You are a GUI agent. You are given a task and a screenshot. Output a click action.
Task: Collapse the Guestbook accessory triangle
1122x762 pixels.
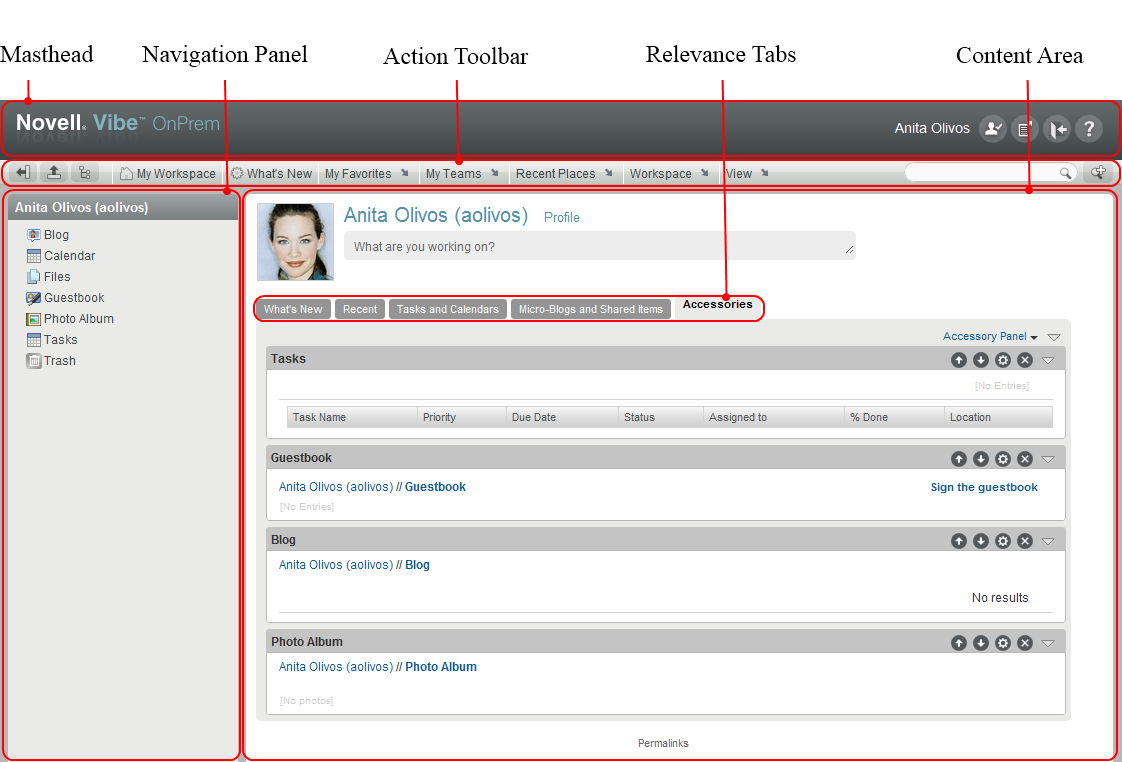pyautogui.click(x=1048, y=459)
